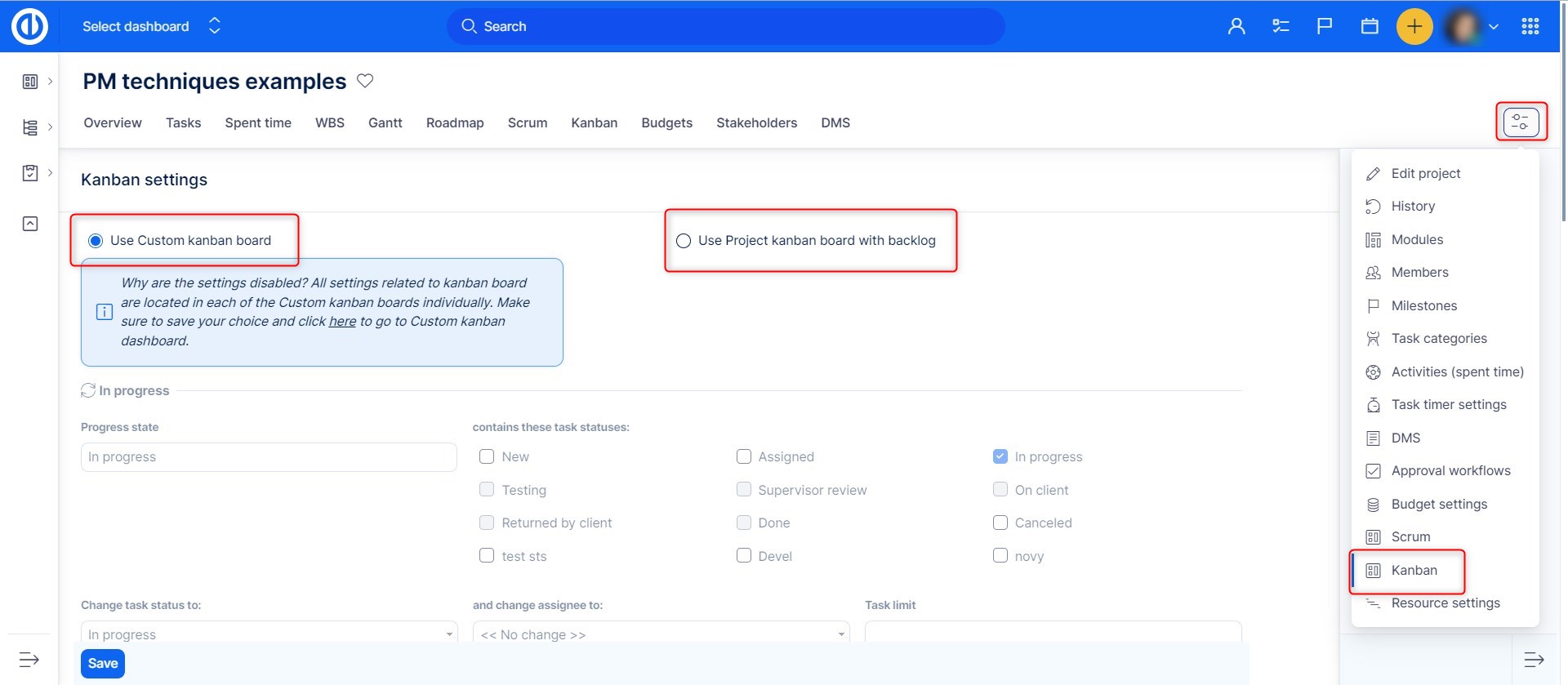
Task: Tick the Devel status checkbox
Action: coord(743,556)
